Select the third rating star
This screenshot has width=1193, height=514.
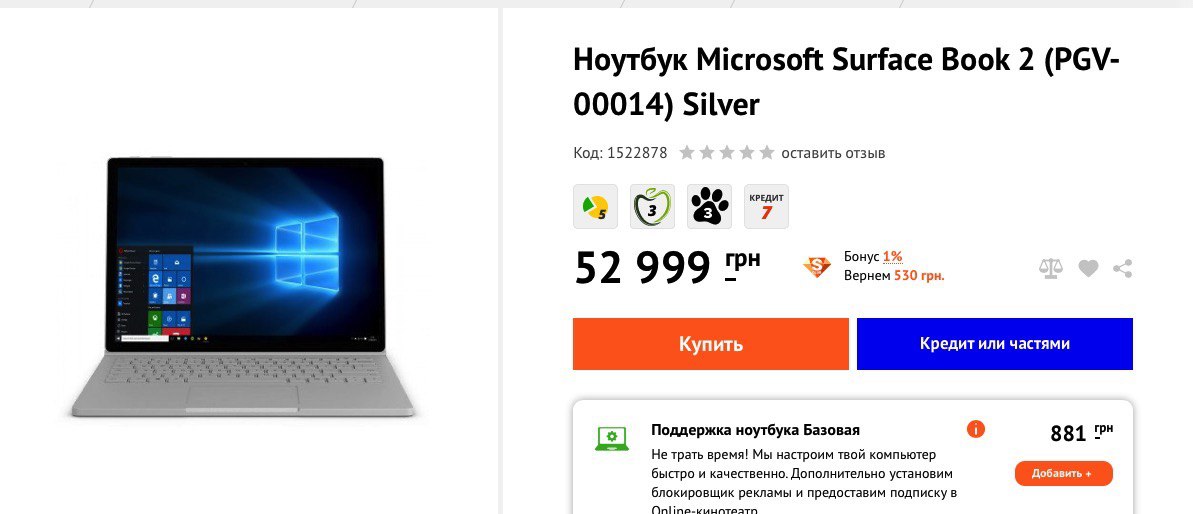click(x=727, y=153)
